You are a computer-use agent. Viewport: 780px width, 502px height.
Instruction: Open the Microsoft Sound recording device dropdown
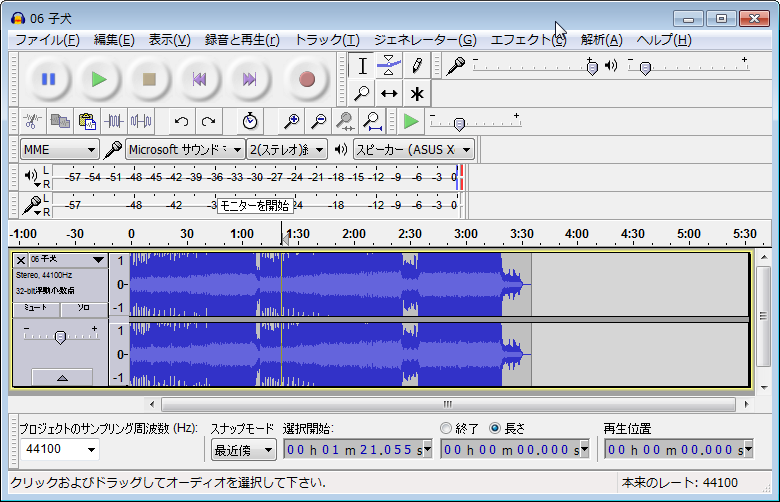[x=185, y=149]
